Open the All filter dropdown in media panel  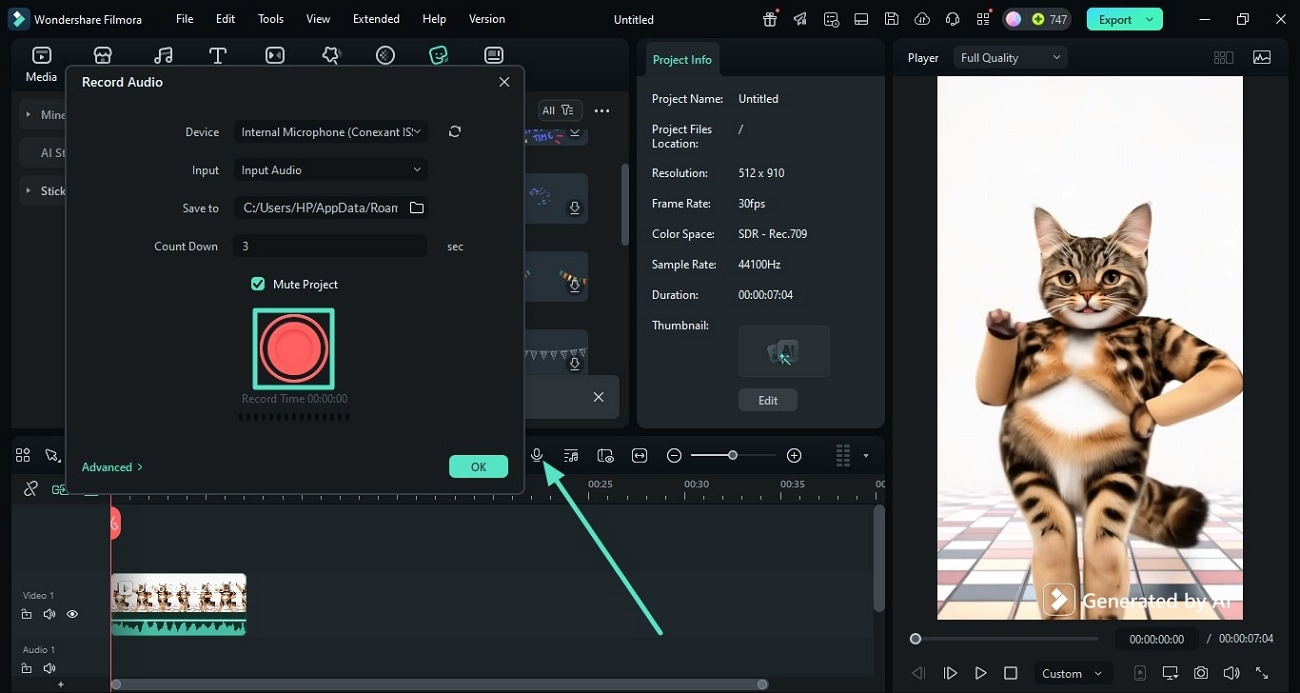click(x=560, y=111)
